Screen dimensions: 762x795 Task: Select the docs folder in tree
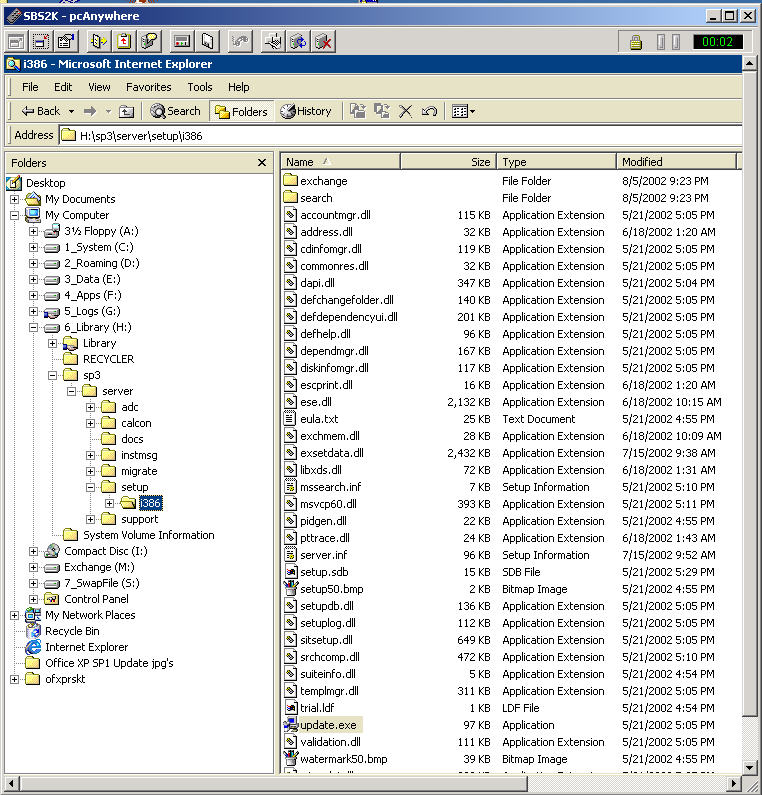point(132,439)
